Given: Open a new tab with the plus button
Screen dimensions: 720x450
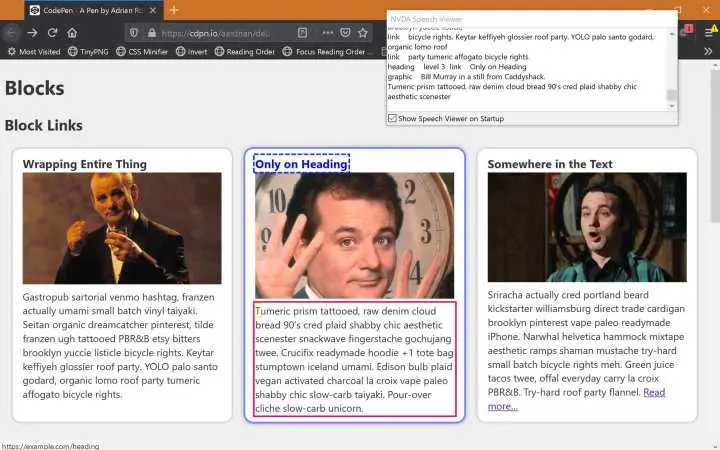Looking at the screenshot, I should [x=174, y=10].
